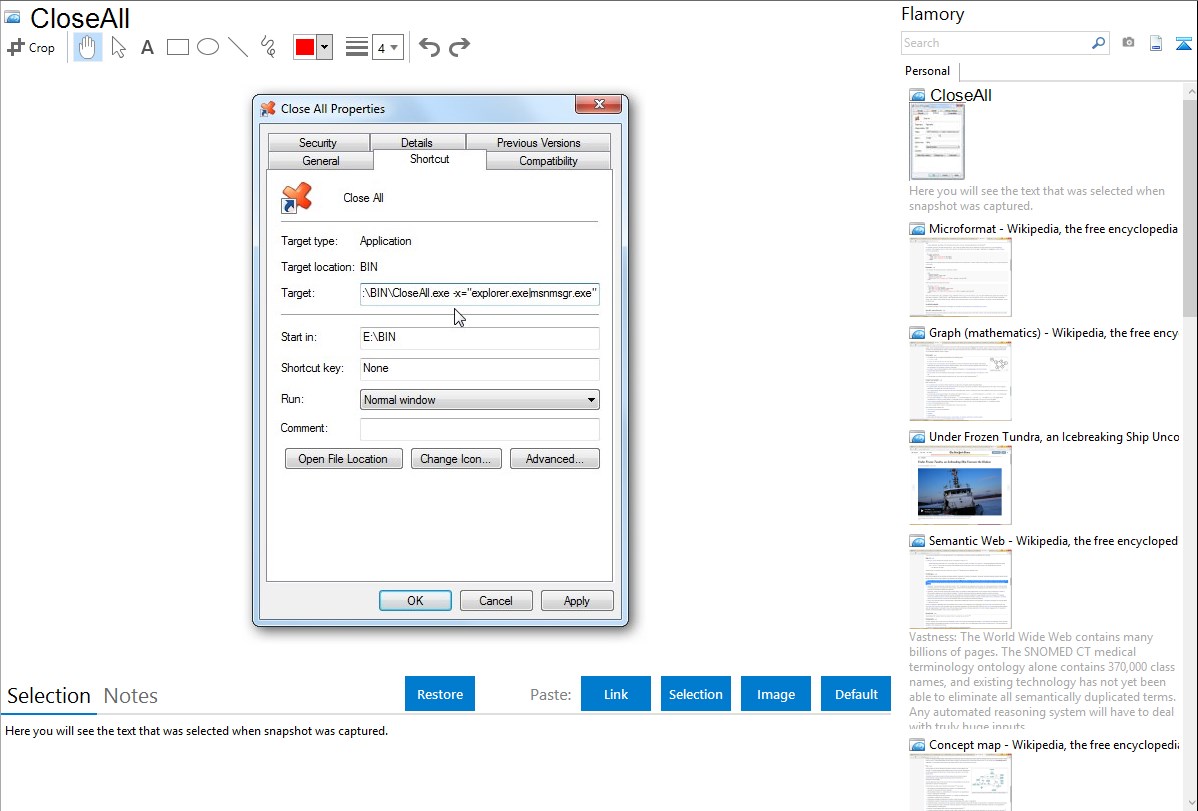
Task: Select 'Concept map - Wikipedia' snapshot title
Action: click(1053, 744)
